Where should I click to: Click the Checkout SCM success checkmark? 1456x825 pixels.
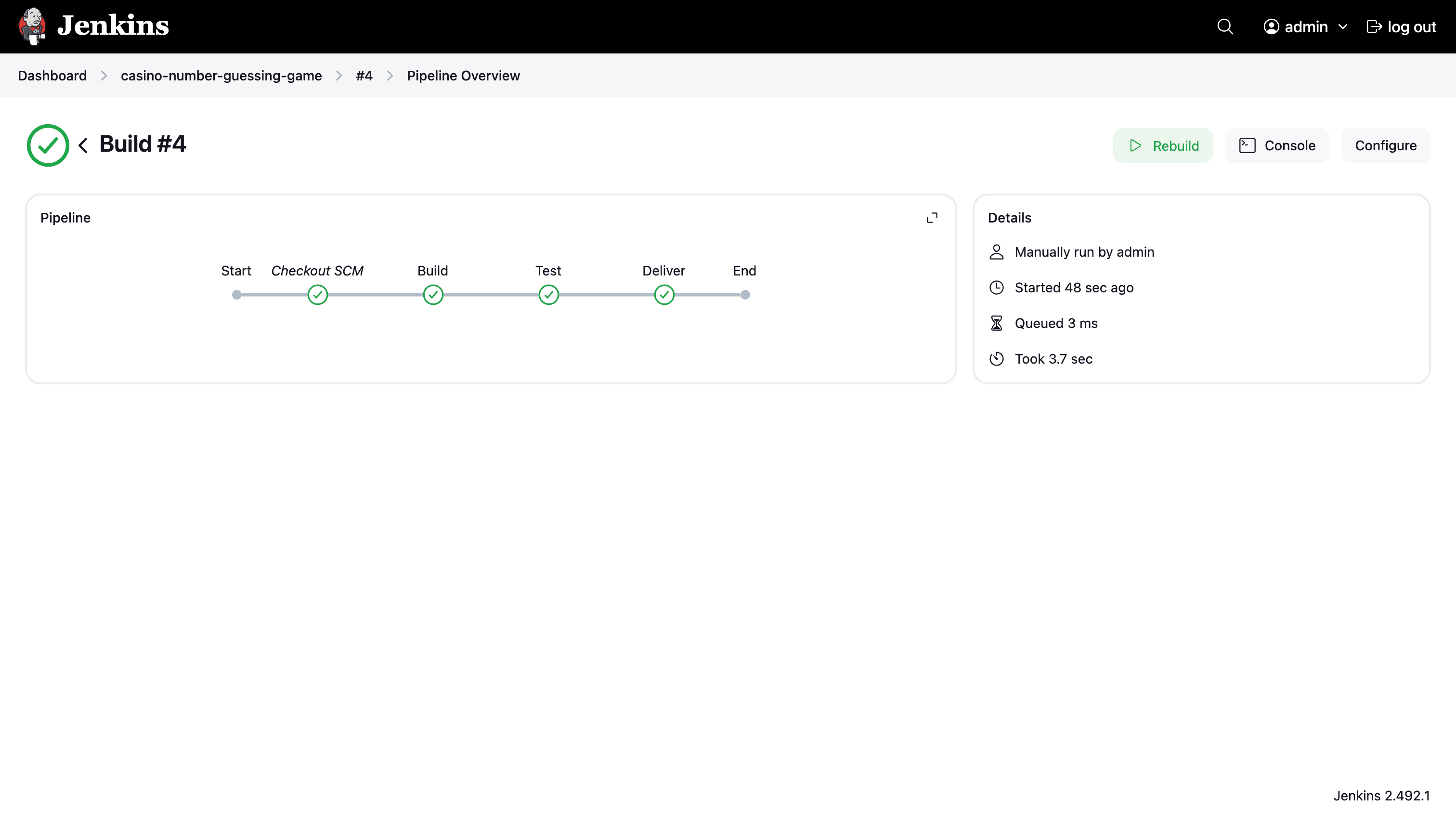tap(318, 294)
